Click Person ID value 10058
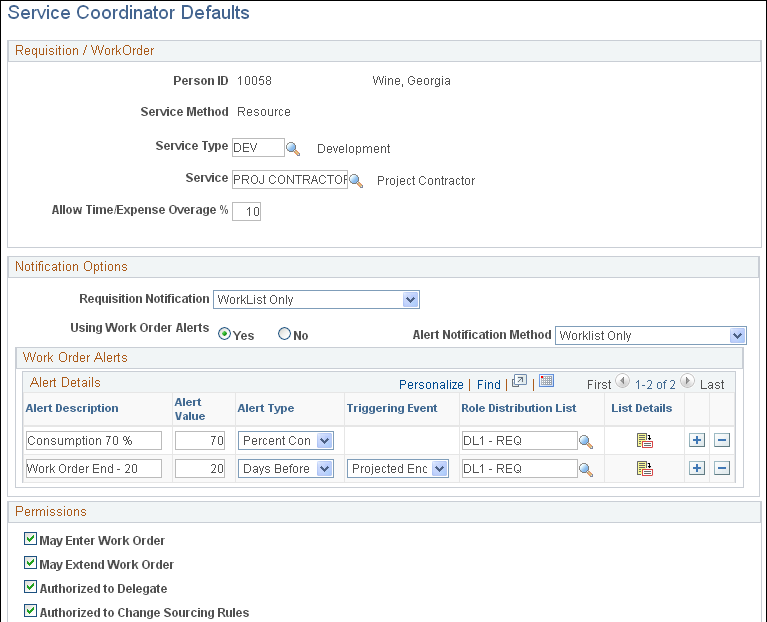767x622 pixels. (254, 81)
